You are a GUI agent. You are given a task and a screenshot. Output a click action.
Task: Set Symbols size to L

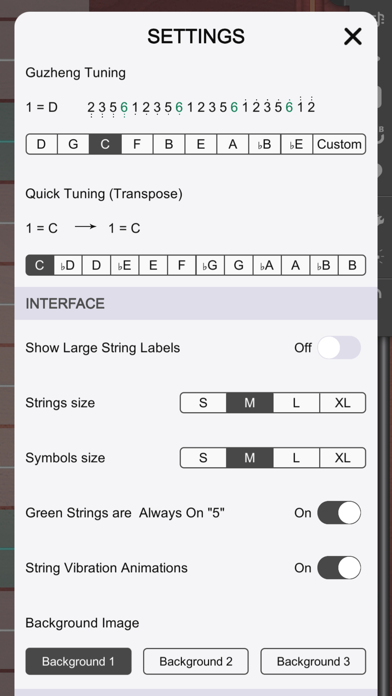[296, 458]
